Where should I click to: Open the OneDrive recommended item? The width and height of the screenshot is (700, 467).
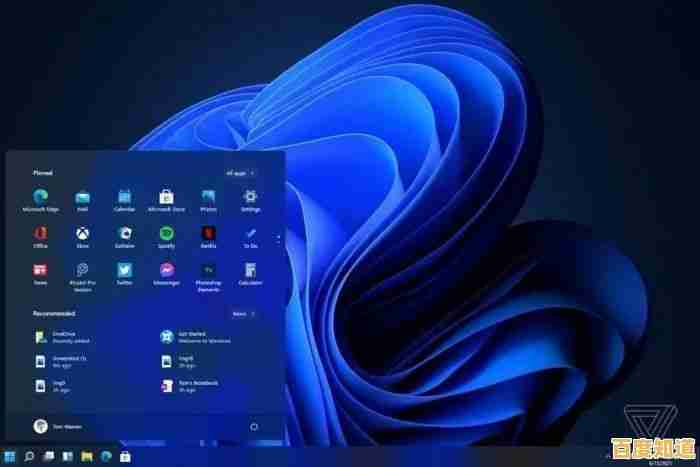point(40,338)
